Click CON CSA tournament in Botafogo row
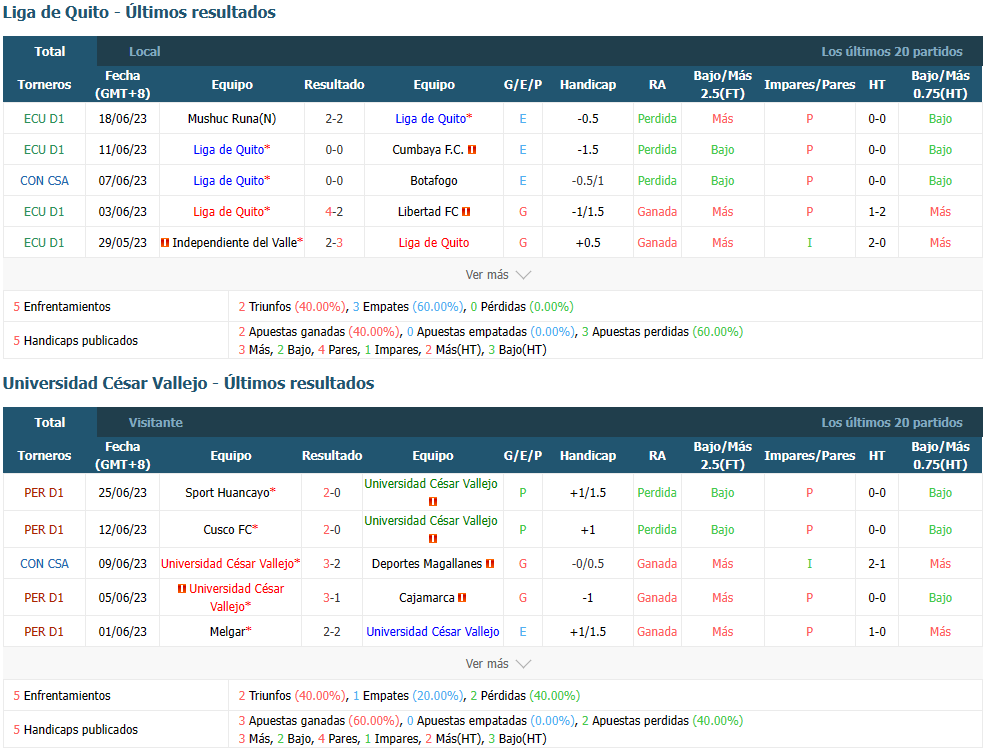The width and height of the screenshot is (989, 753). pyautogui.click(x=44, y=180)
